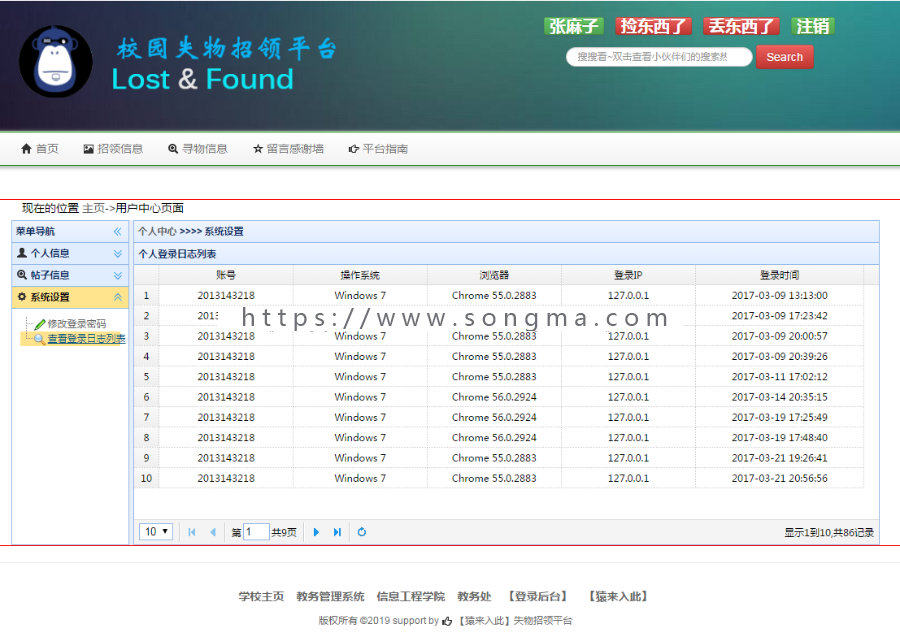Click the red Search button
This screenshot has width=900, height=637.
click(x=784, y=57)
